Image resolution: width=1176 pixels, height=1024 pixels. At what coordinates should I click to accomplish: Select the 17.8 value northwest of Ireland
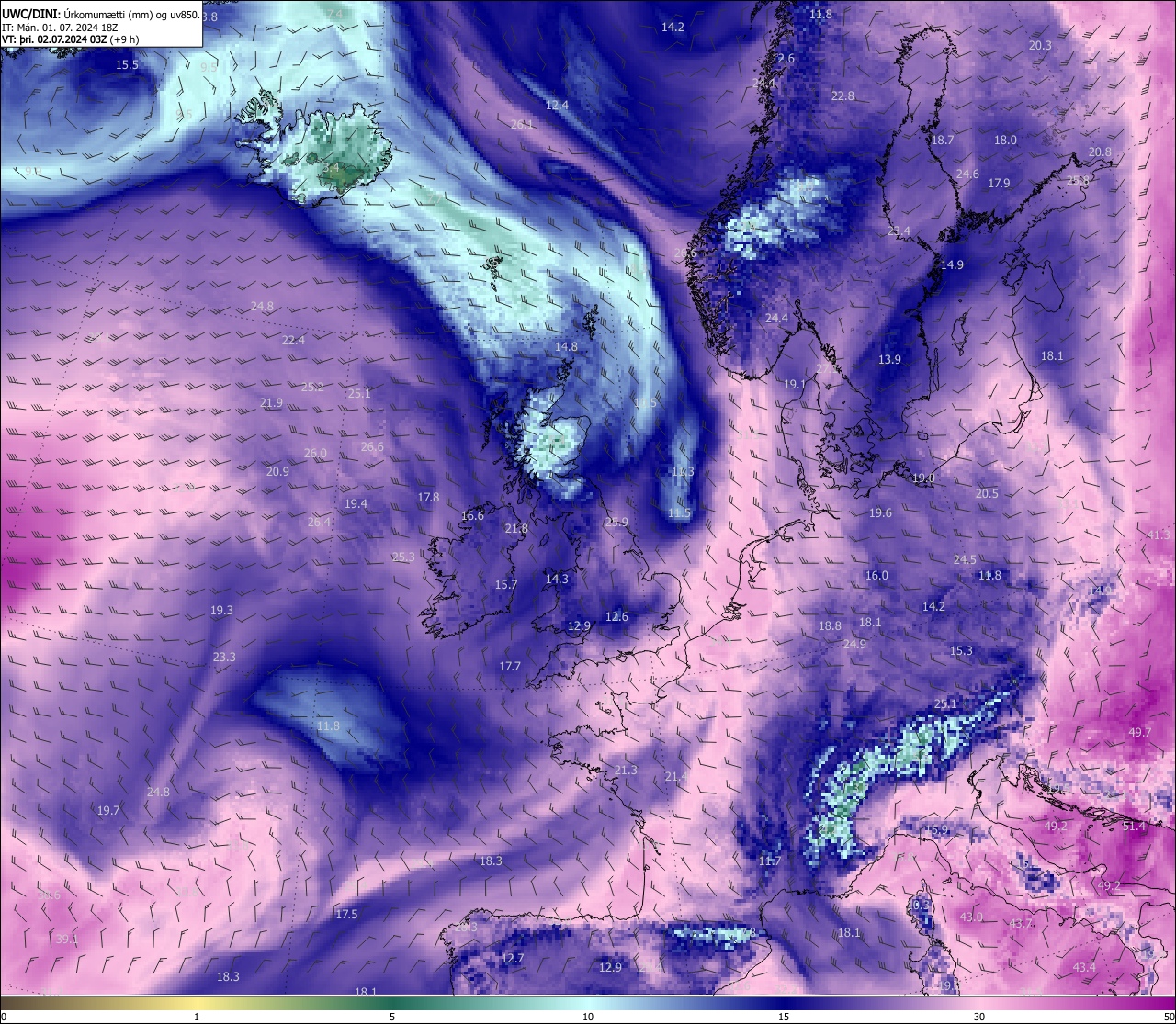click(x=428, y=497)
